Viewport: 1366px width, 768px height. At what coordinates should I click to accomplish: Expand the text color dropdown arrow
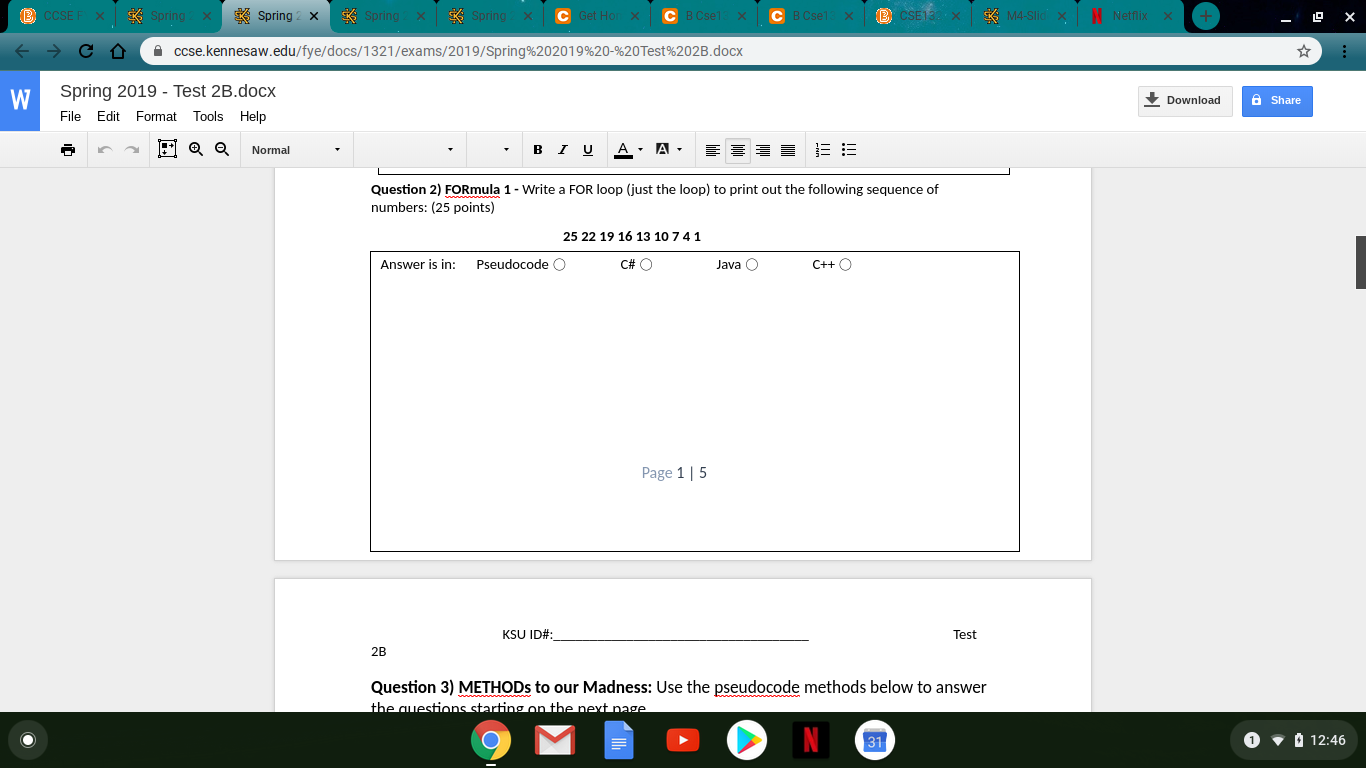pyautogui.click(x=640, y=150)
